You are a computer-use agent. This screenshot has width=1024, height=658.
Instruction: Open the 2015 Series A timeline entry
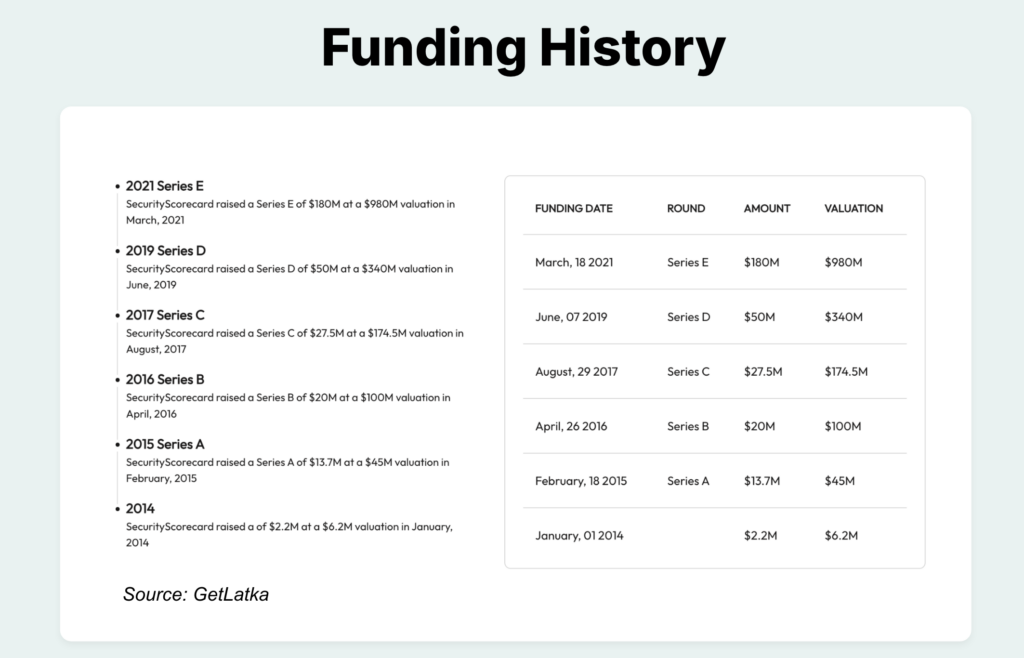(165, 444)
